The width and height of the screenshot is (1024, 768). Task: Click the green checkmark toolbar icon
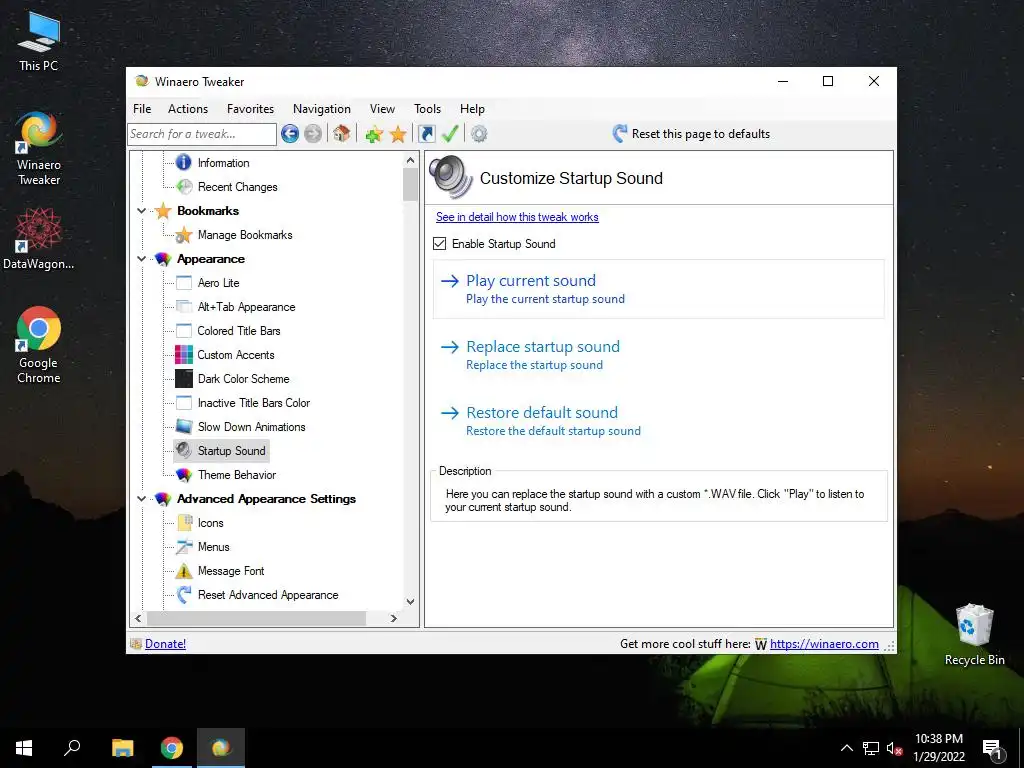450,134
